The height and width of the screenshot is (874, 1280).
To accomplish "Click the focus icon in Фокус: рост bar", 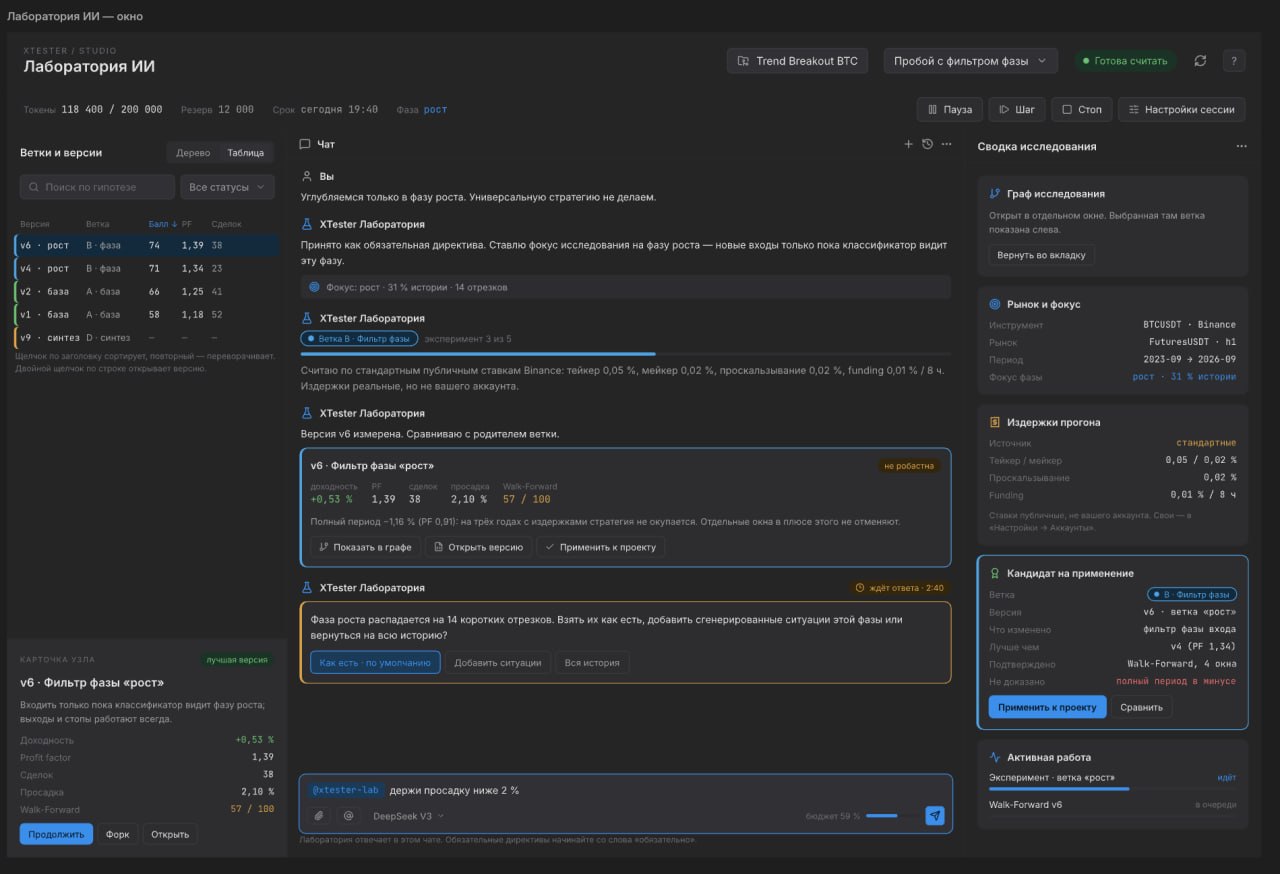I will coord(314,287).
